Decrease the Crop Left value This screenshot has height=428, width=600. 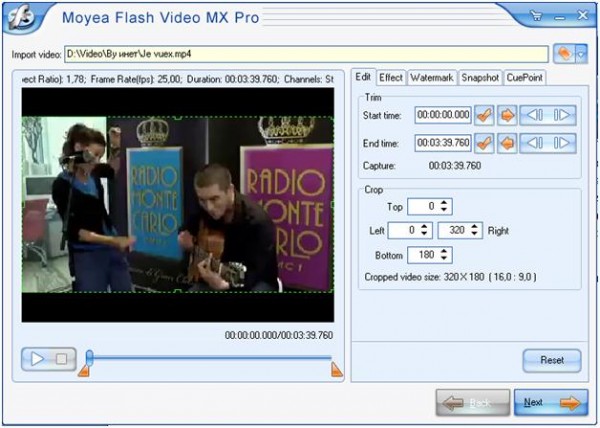[x=424, y=234]
